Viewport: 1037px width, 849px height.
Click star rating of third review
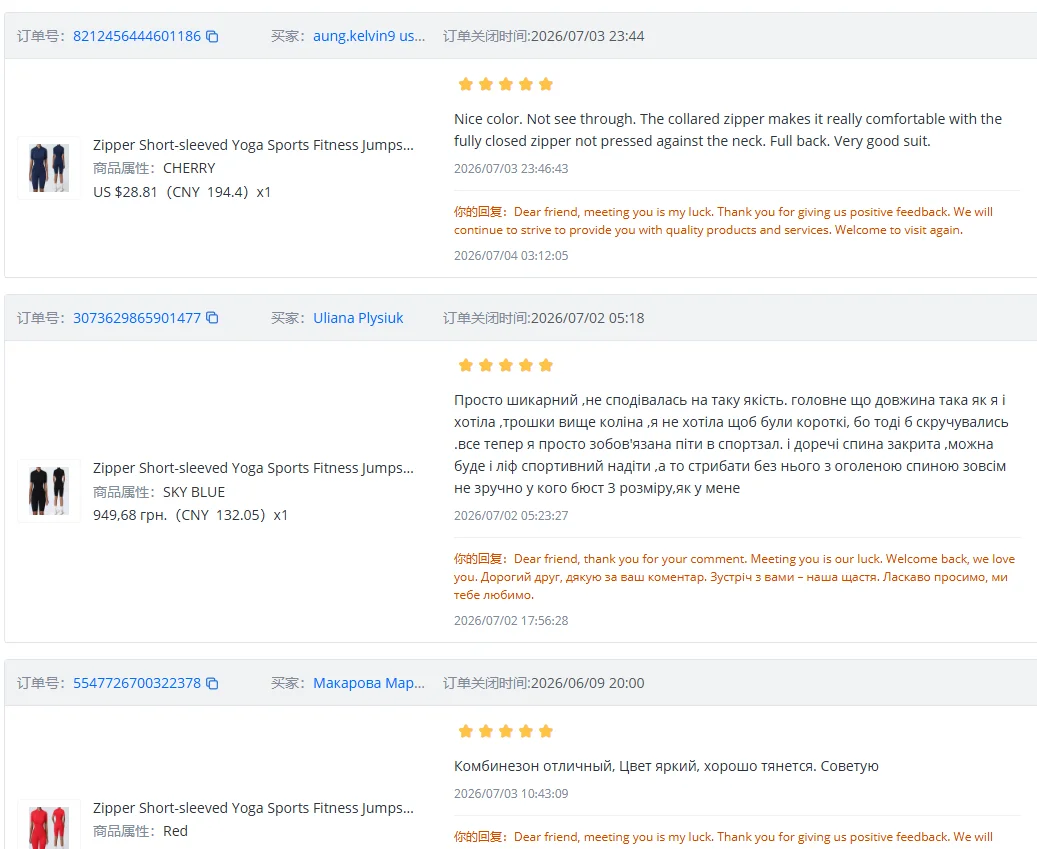point(505,731)
